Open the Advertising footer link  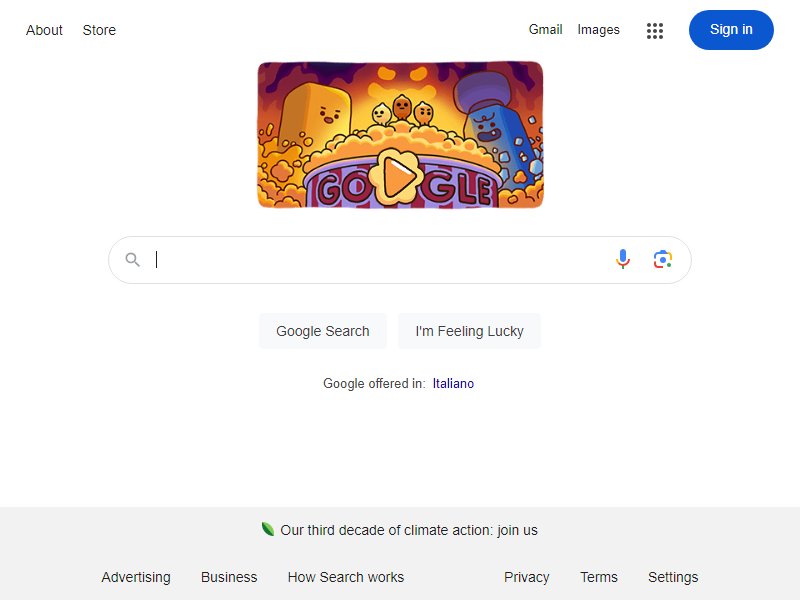click(136, 577)
